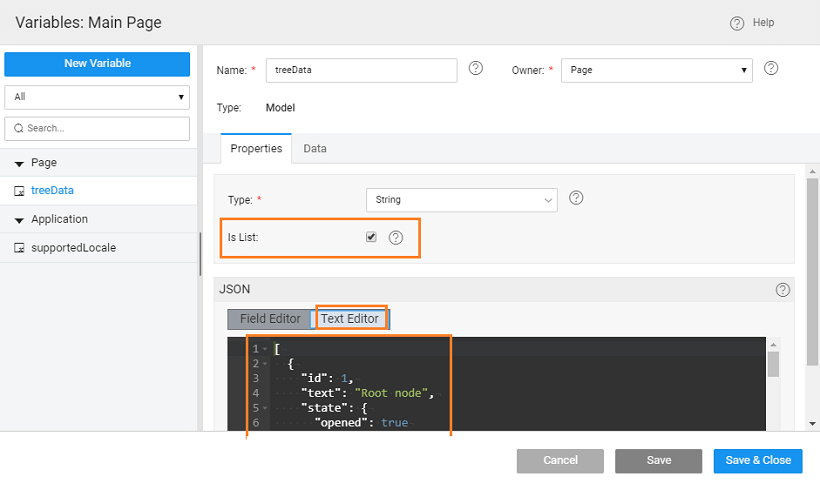This screenshot has height=490, width=820.
Task: Collapse the Page group in variable list
Action: click(19, 163)
